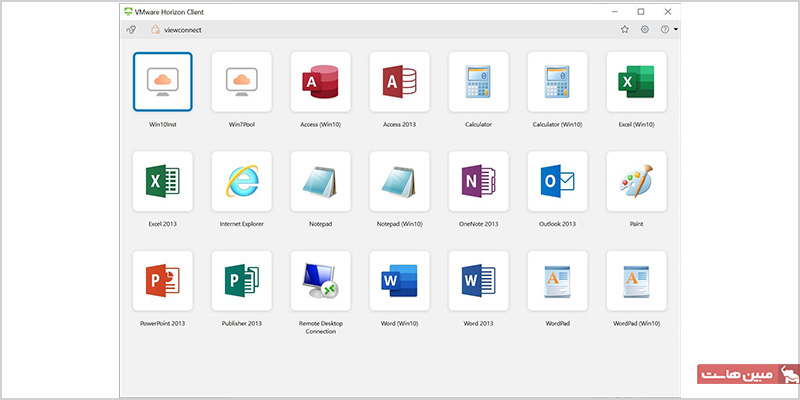The width and height of the screenshot is (800, 400).
Task: Launch OneNote 2013 icon
Action: point(478,181)
